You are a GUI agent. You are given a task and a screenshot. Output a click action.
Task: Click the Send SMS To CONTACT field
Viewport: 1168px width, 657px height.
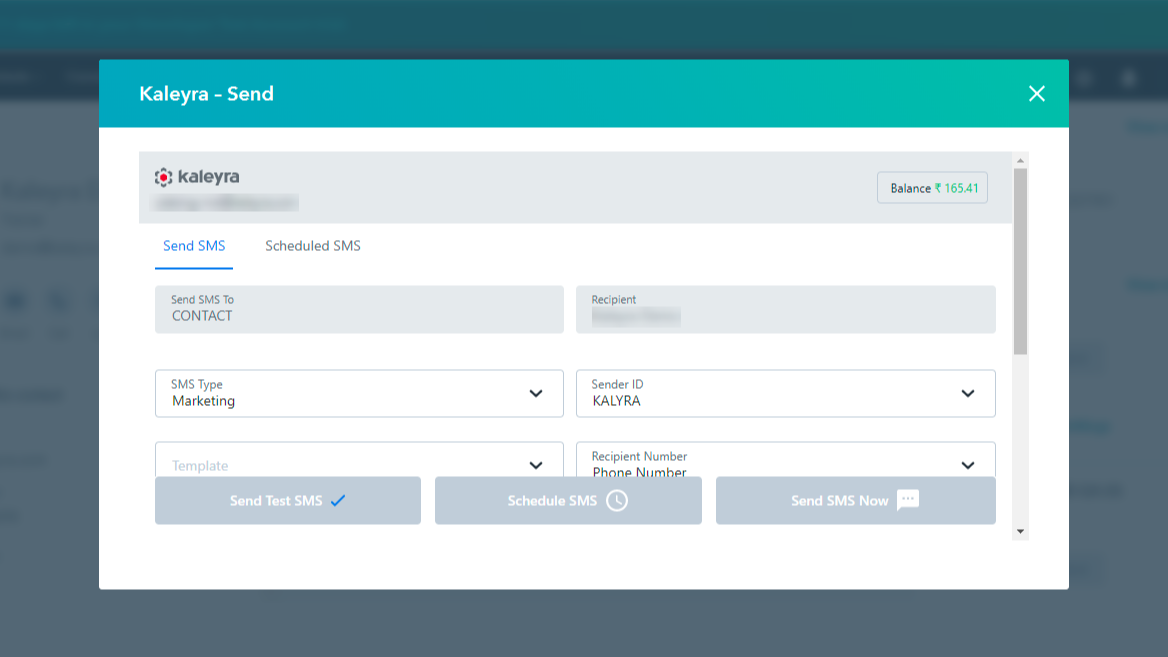(359, 309)
